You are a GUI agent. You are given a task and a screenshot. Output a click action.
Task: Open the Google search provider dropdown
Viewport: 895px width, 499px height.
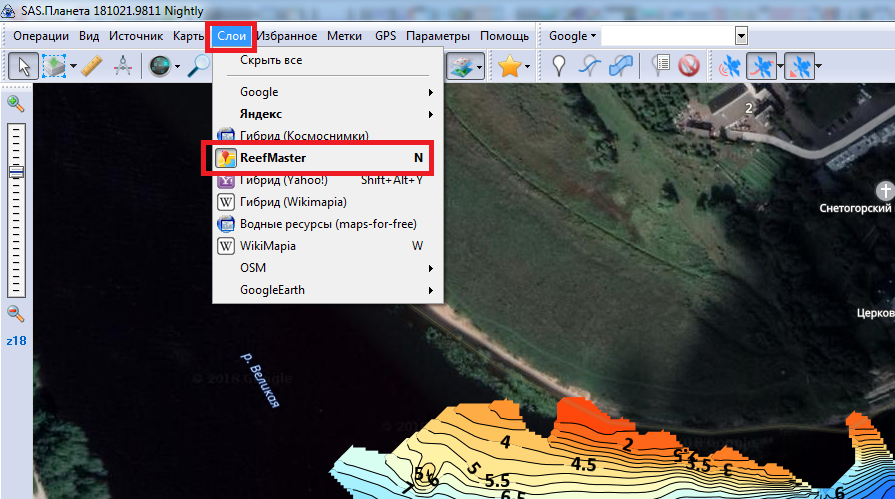[x=572, y=36]
